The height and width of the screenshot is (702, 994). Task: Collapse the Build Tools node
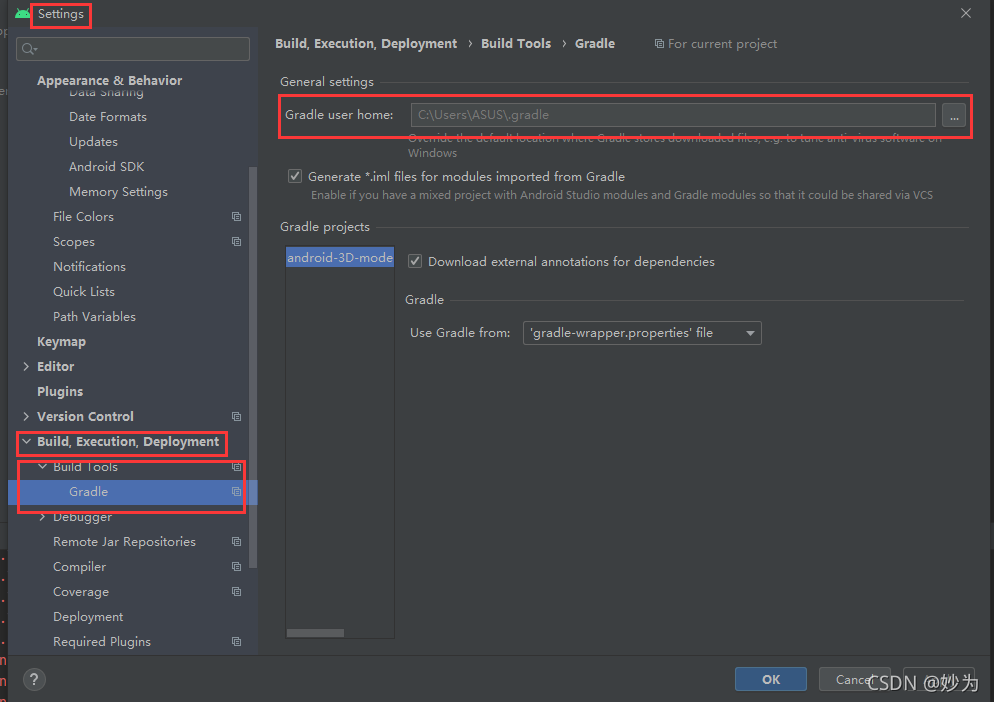[x=42, y=467]
